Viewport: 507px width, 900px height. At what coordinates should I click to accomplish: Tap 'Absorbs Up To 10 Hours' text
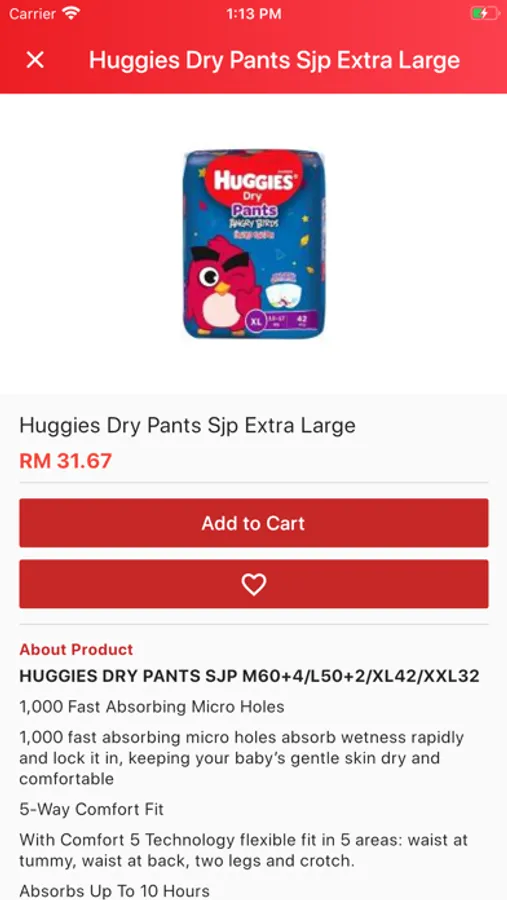click(114, 891)
